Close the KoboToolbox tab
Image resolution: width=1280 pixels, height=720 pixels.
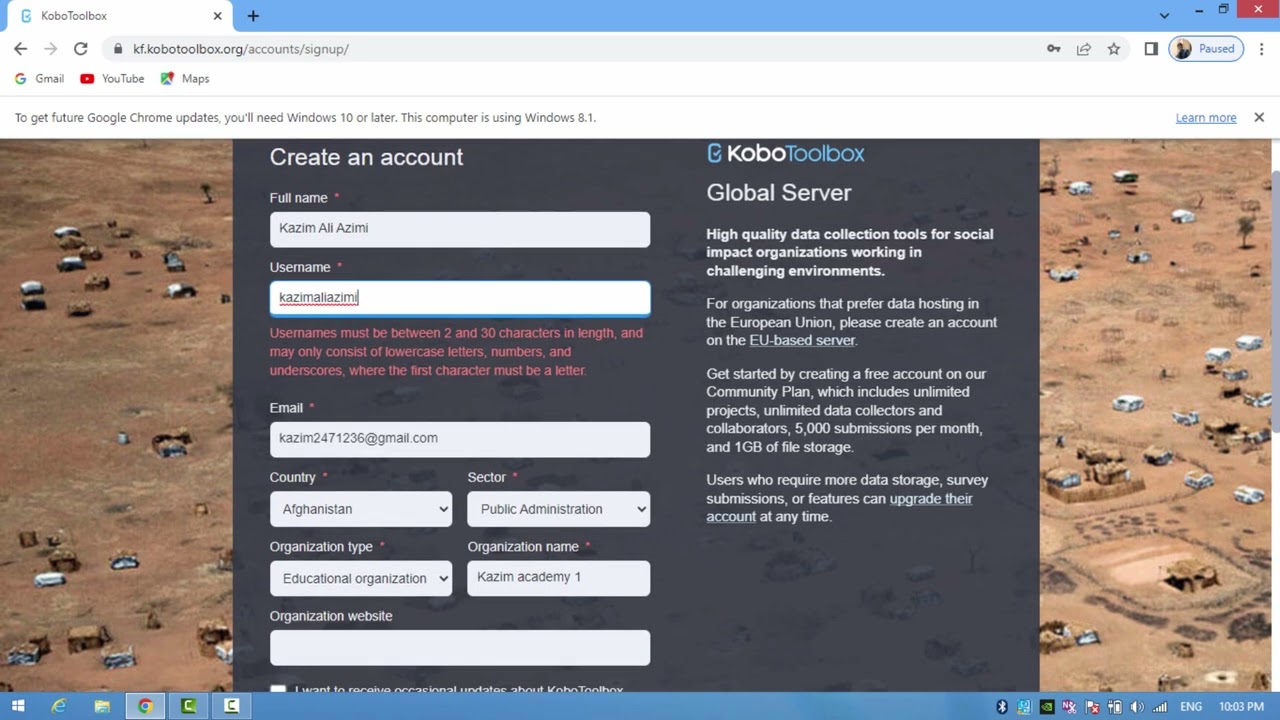coord(217,16)
